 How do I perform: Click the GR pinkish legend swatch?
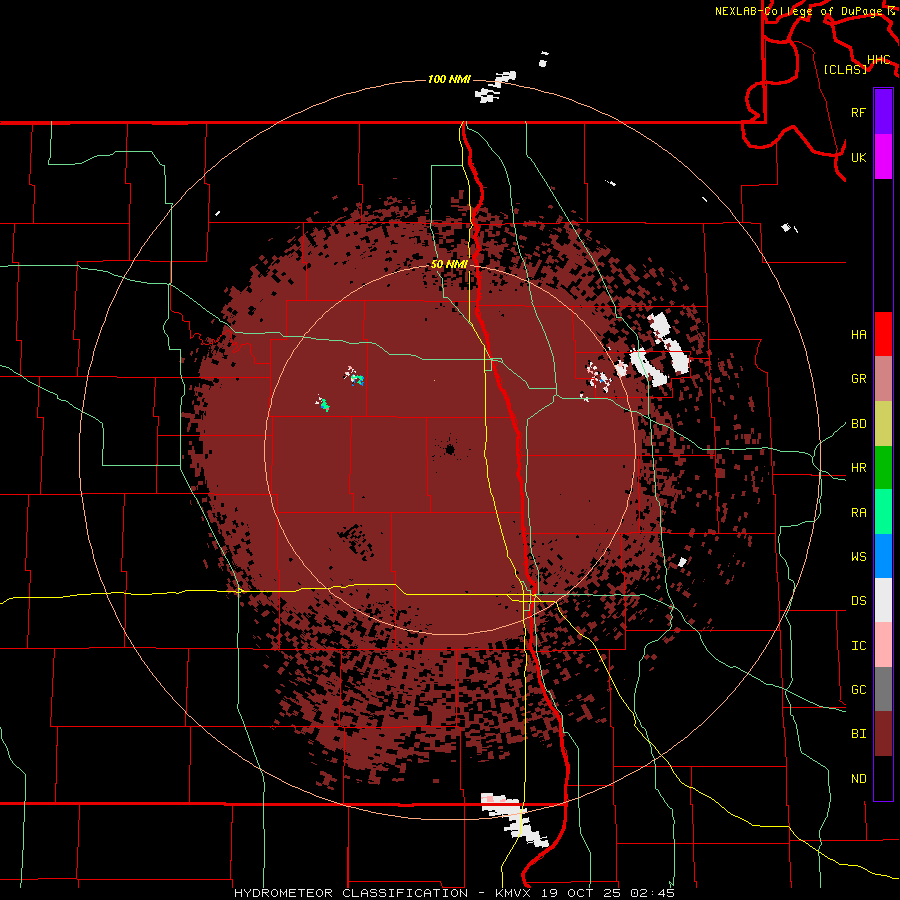click(883, 379)
